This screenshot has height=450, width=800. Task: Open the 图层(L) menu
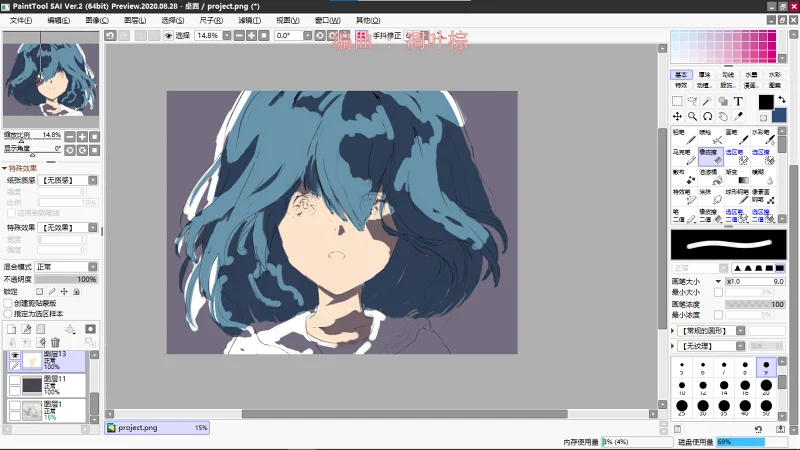click(135, 20)
